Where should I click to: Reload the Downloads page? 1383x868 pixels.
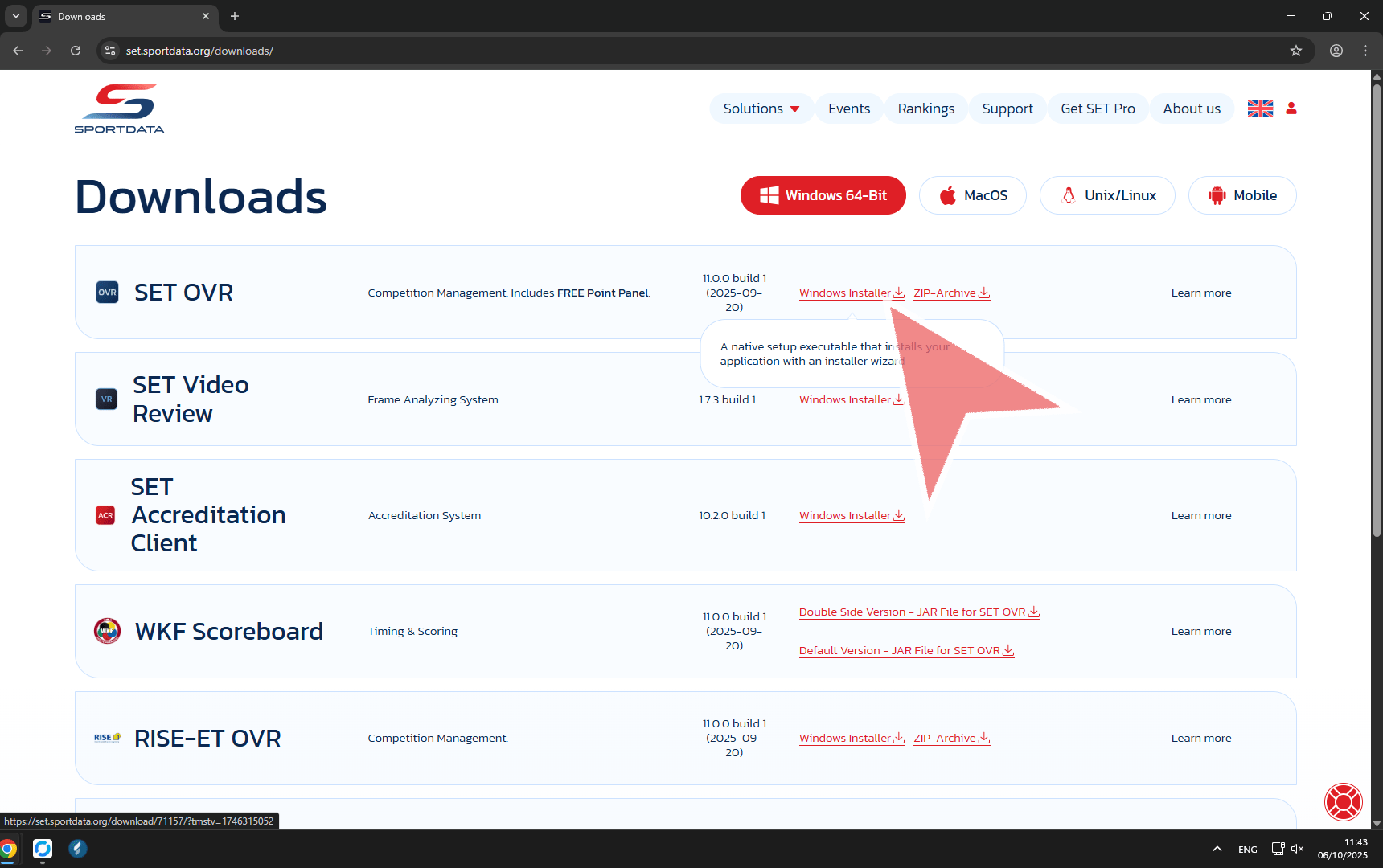(x=76, y=51)
